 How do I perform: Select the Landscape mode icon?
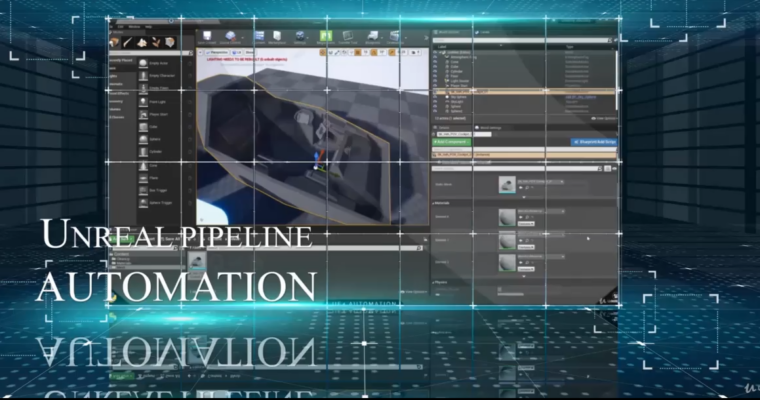[x=142, y=43]
